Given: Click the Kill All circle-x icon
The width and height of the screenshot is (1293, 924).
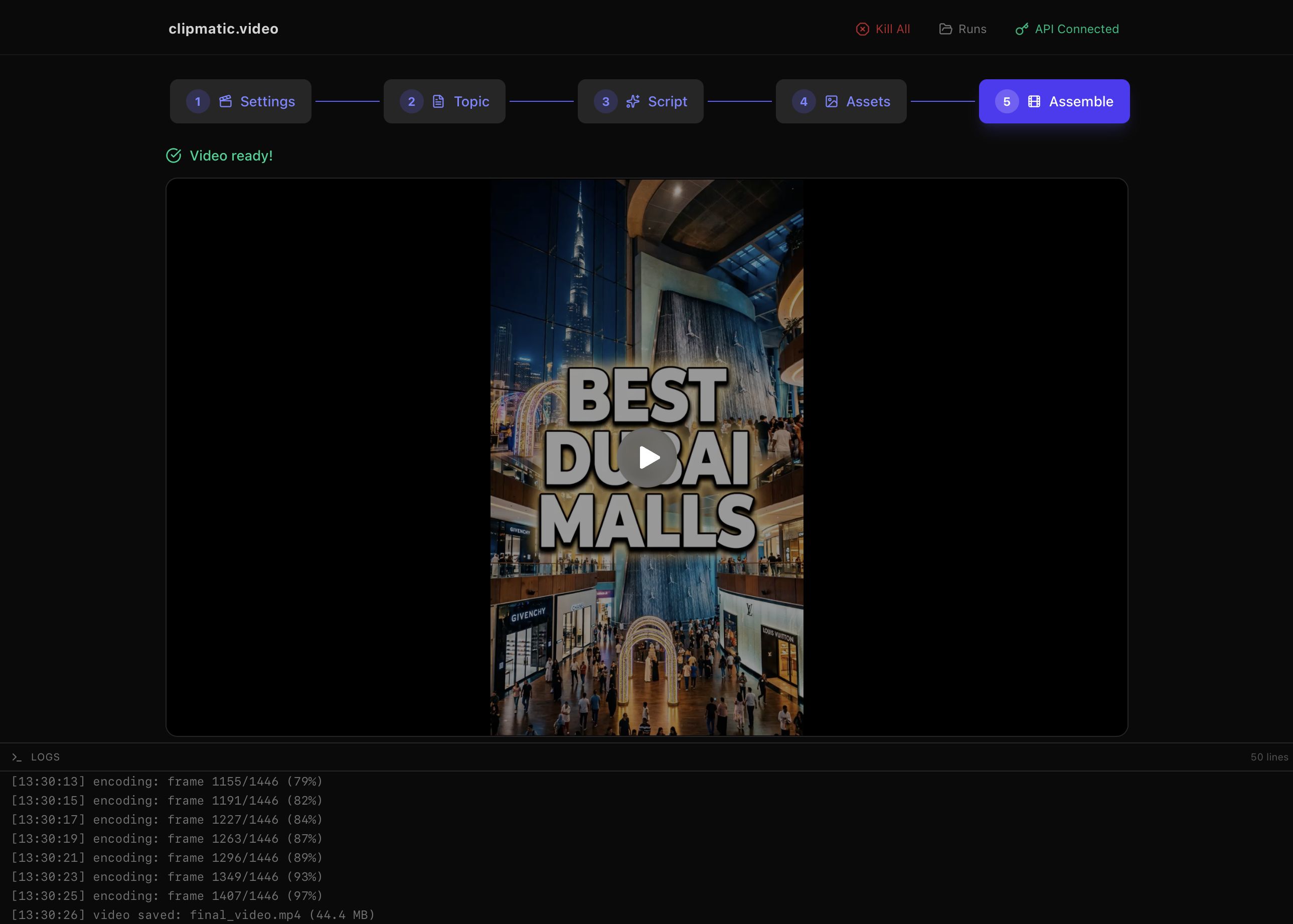Looking at the screenshot, I should (862, 29).
